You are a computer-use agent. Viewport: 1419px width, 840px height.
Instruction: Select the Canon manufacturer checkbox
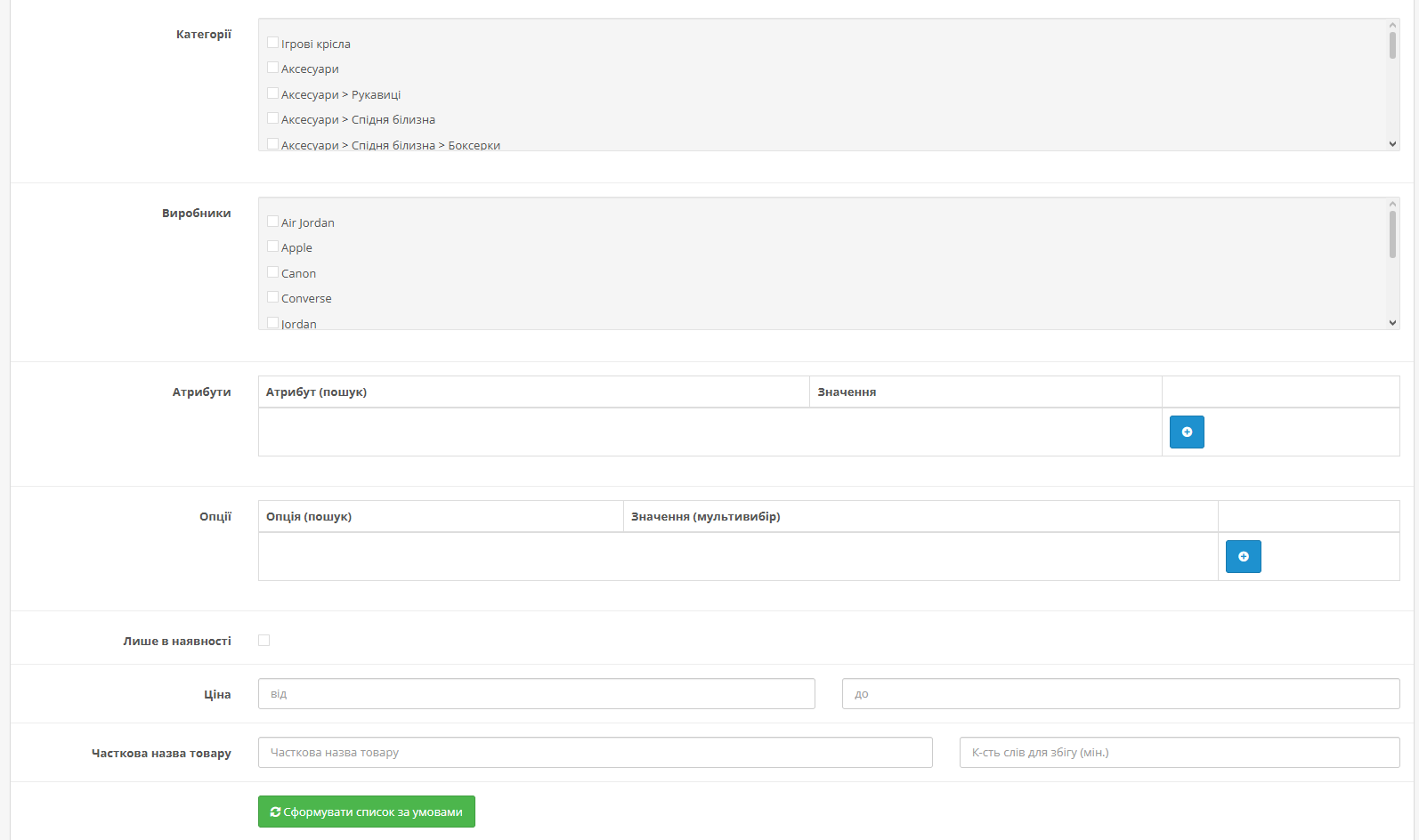tap(273, 272)
